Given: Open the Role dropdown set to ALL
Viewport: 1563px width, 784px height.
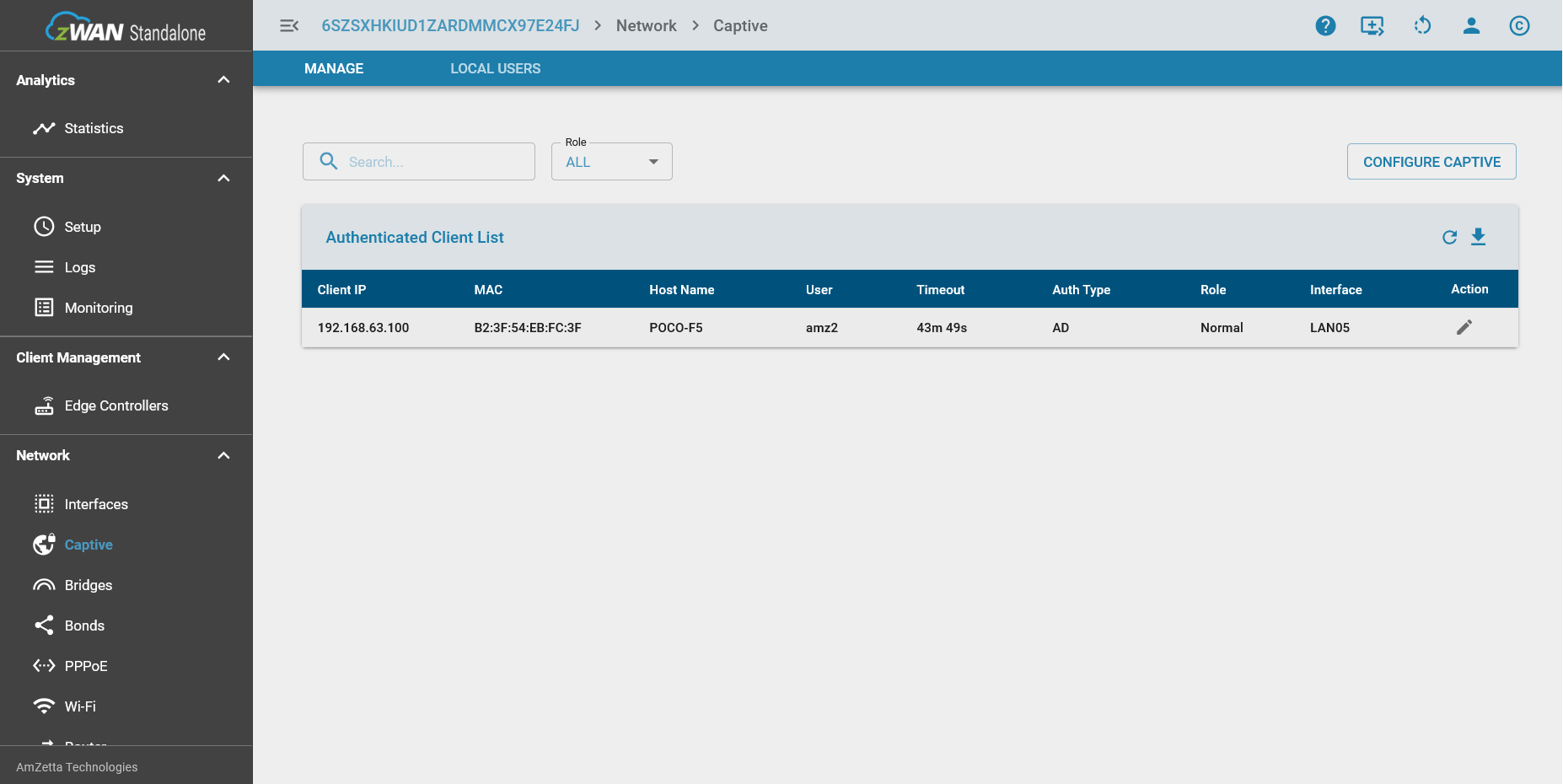Looking at the screenshot, I should 611,162.
